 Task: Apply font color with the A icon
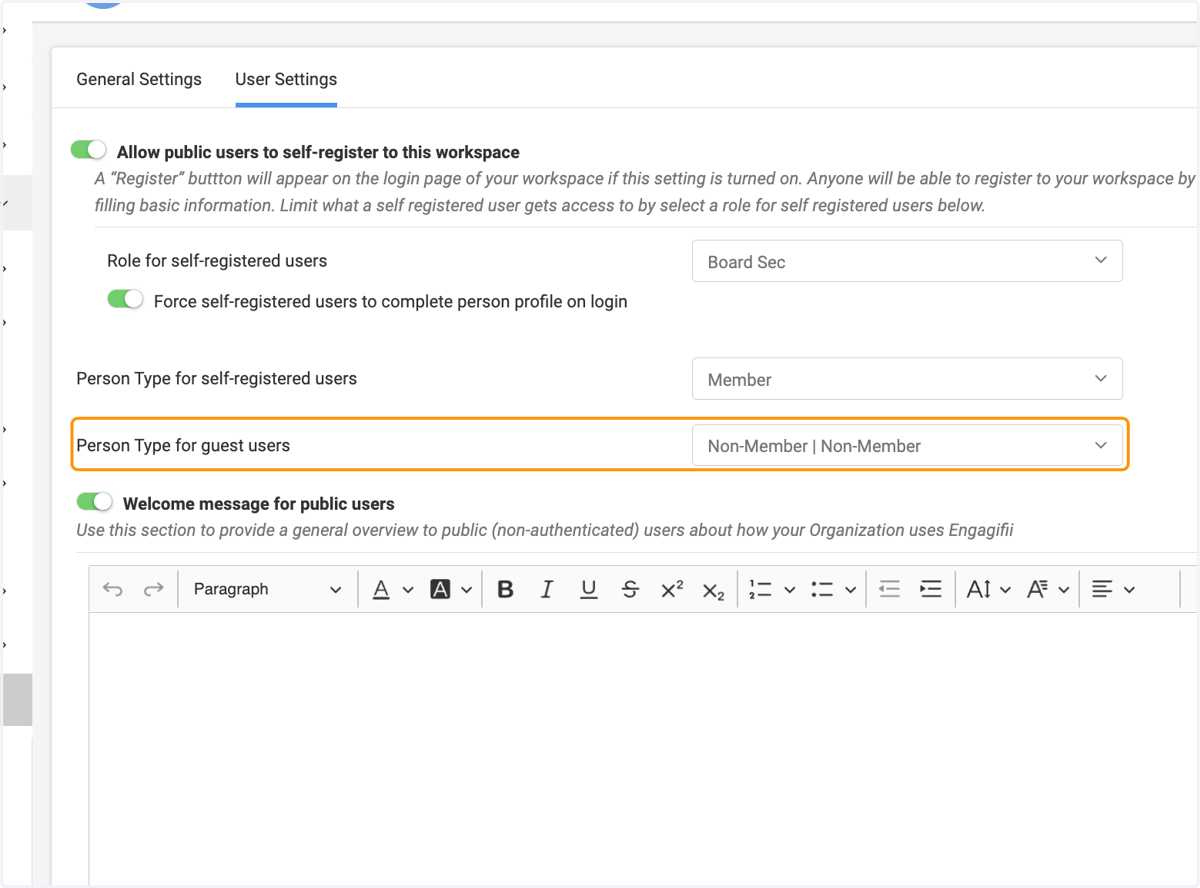[381, 590]
